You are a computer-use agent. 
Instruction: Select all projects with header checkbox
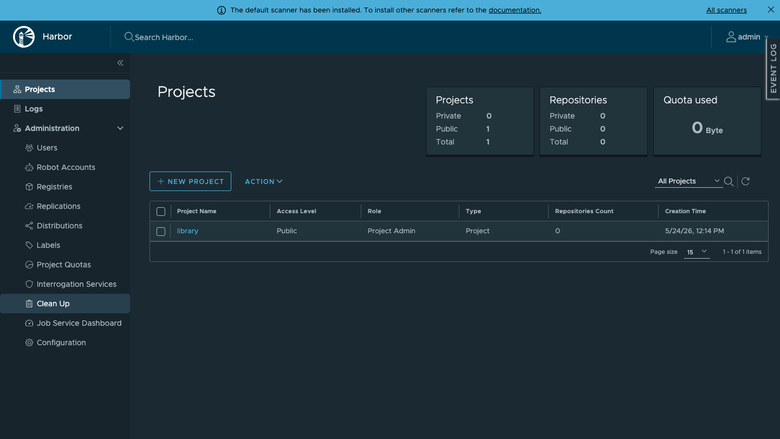pyautogui.click(x=161, y=212)
